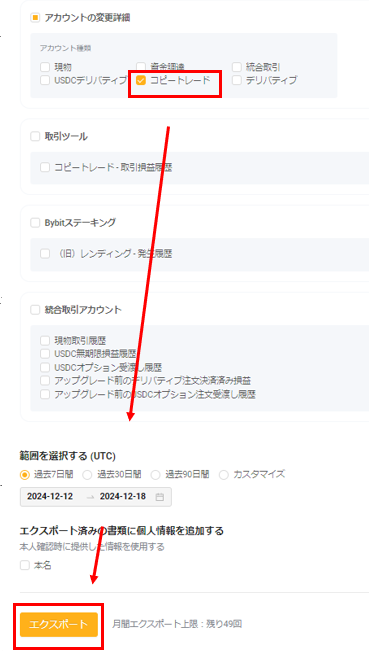The image size is (369, 651).
Task: Check the 資金調達 account type checkbox
Action: point(141,66)
